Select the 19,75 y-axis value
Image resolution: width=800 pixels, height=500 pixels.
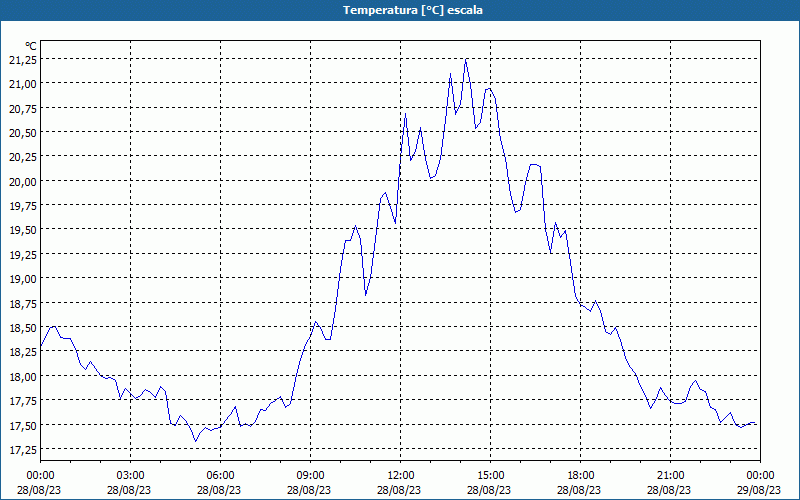(23, 206)
